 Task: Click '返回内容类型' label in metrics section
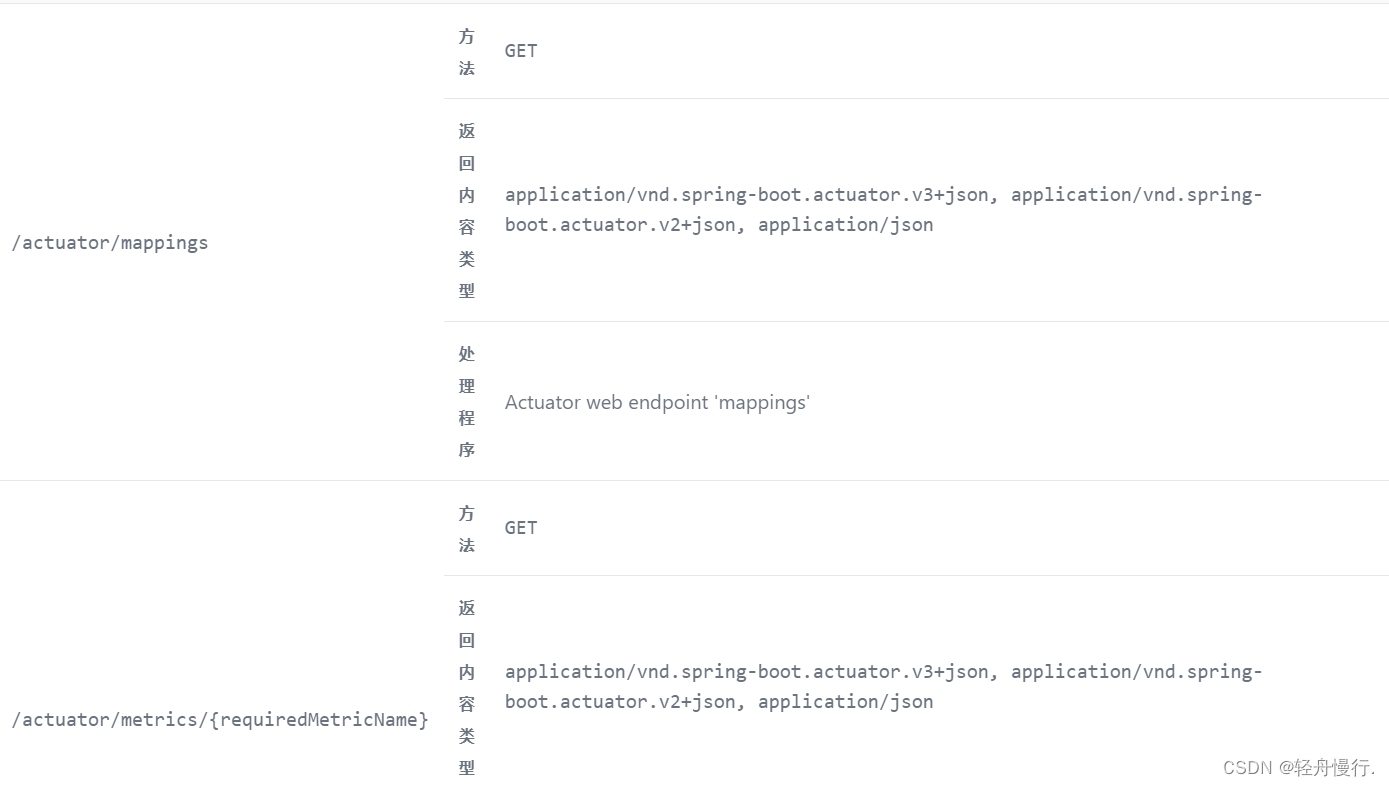[x=467, y=687]
